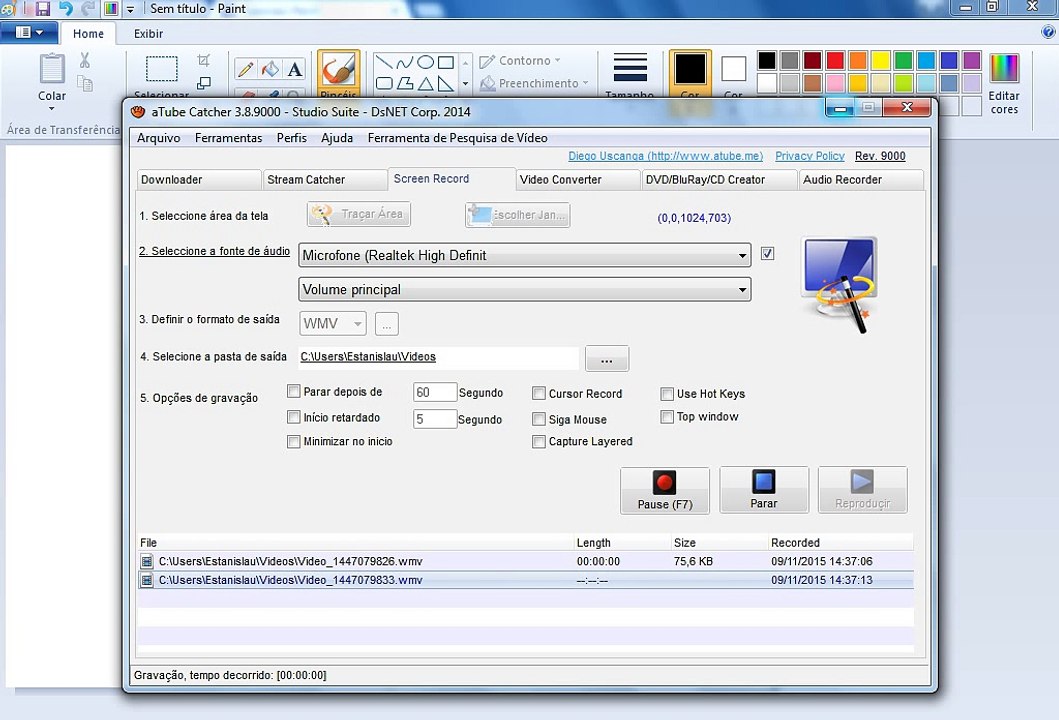Click the red Pause (F7) record button
The width and height of the screenshot is (1059, 720).
point(665,490)
